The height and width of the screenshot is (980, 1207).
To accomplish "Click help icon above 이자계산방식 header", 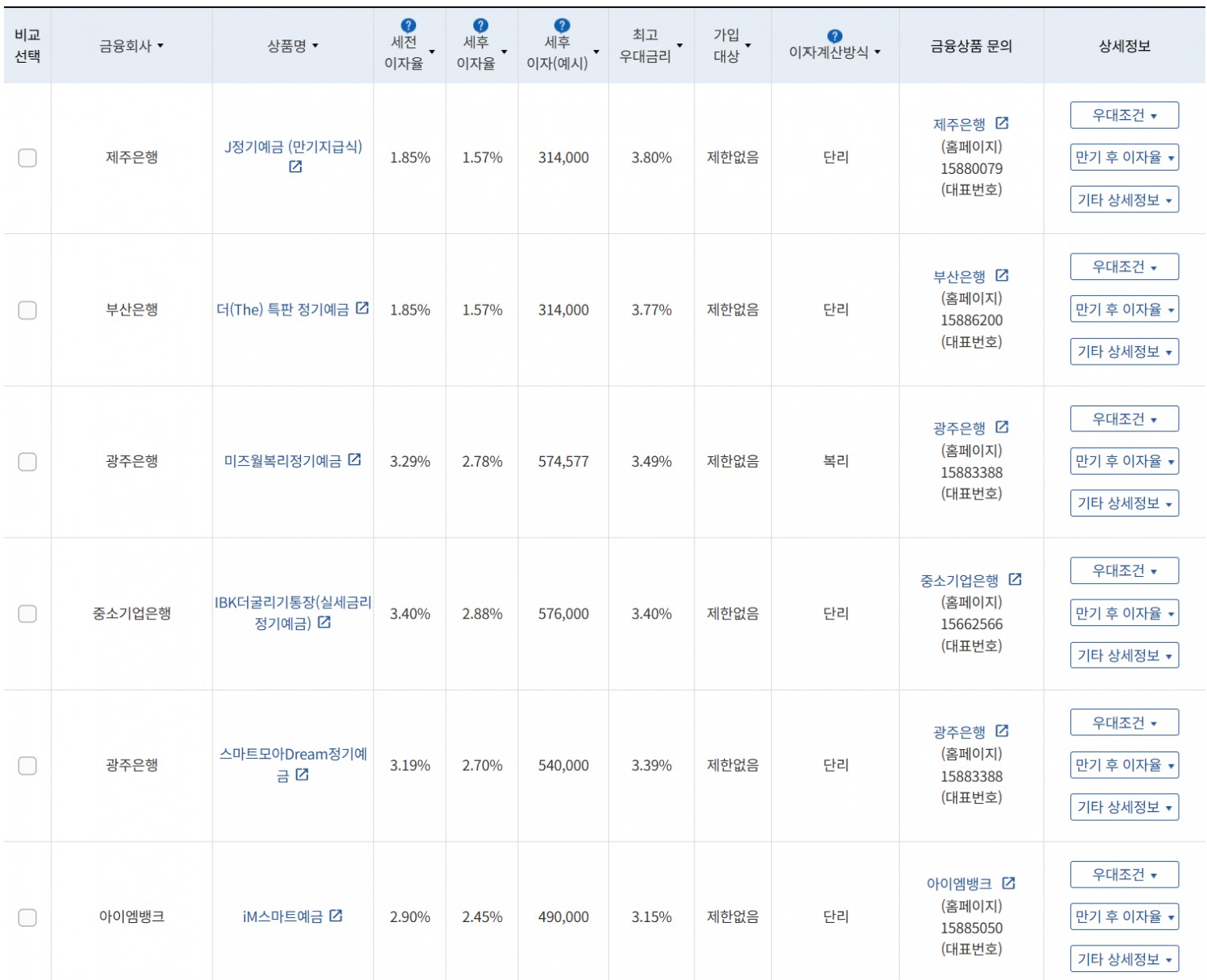I will coord(834,35).
